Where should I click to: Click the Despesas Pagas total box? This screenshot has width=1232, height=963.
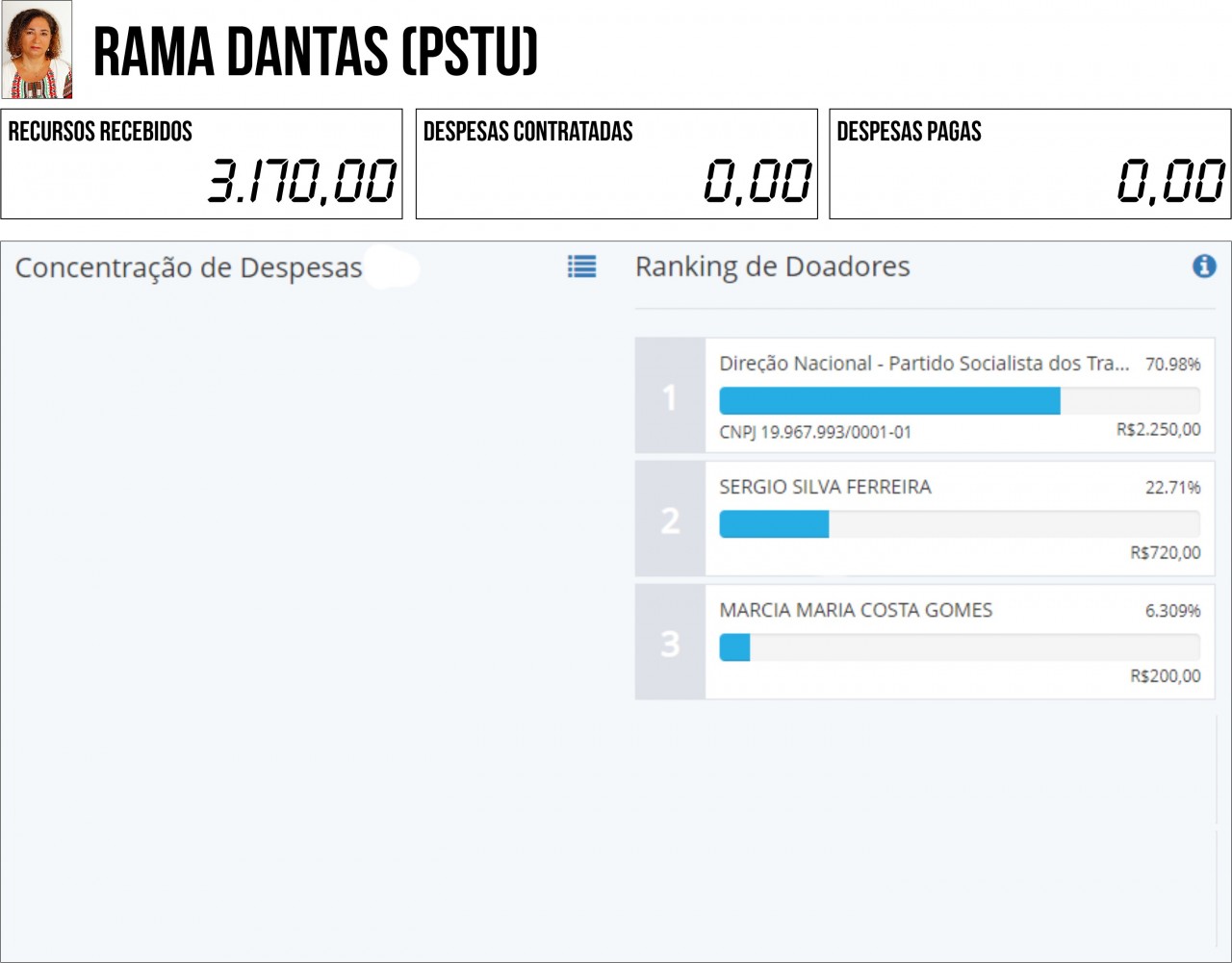click(1030, 164)
